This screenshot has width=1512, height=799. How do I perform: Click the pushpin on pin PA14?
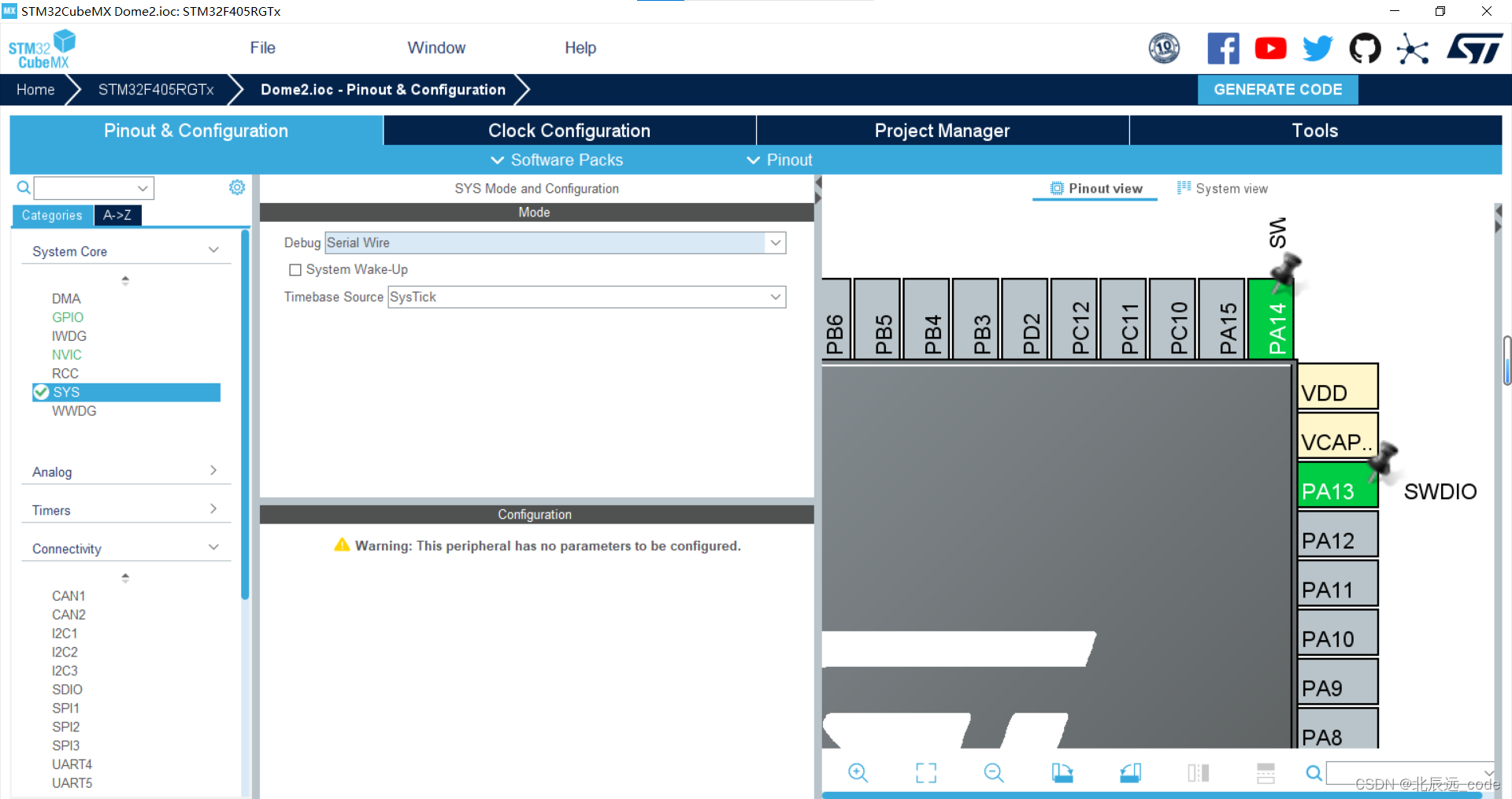pos(1286,271)
